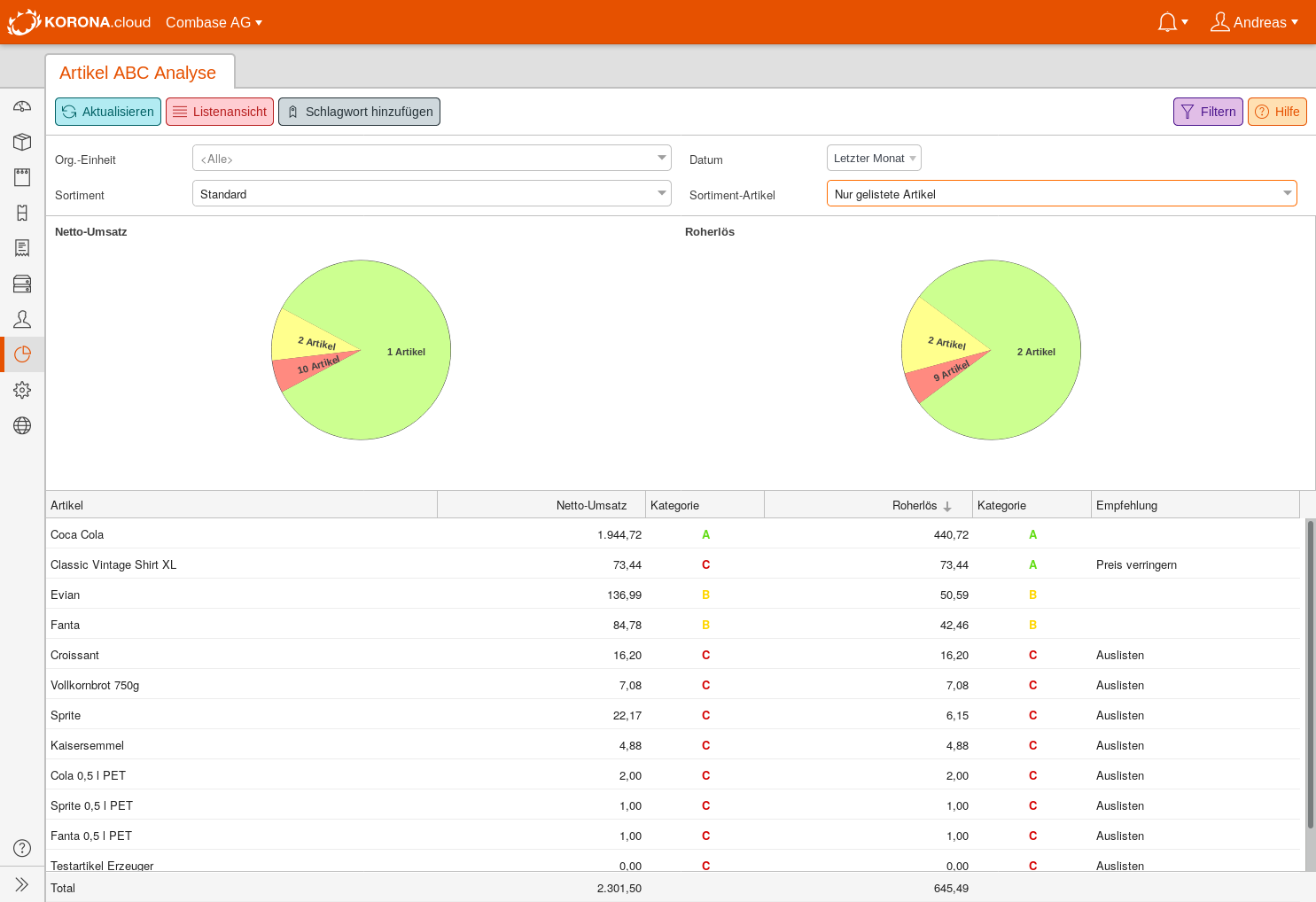
Task: Open the server-like cash register sidebar icon
Action: (x=22, y=284)
